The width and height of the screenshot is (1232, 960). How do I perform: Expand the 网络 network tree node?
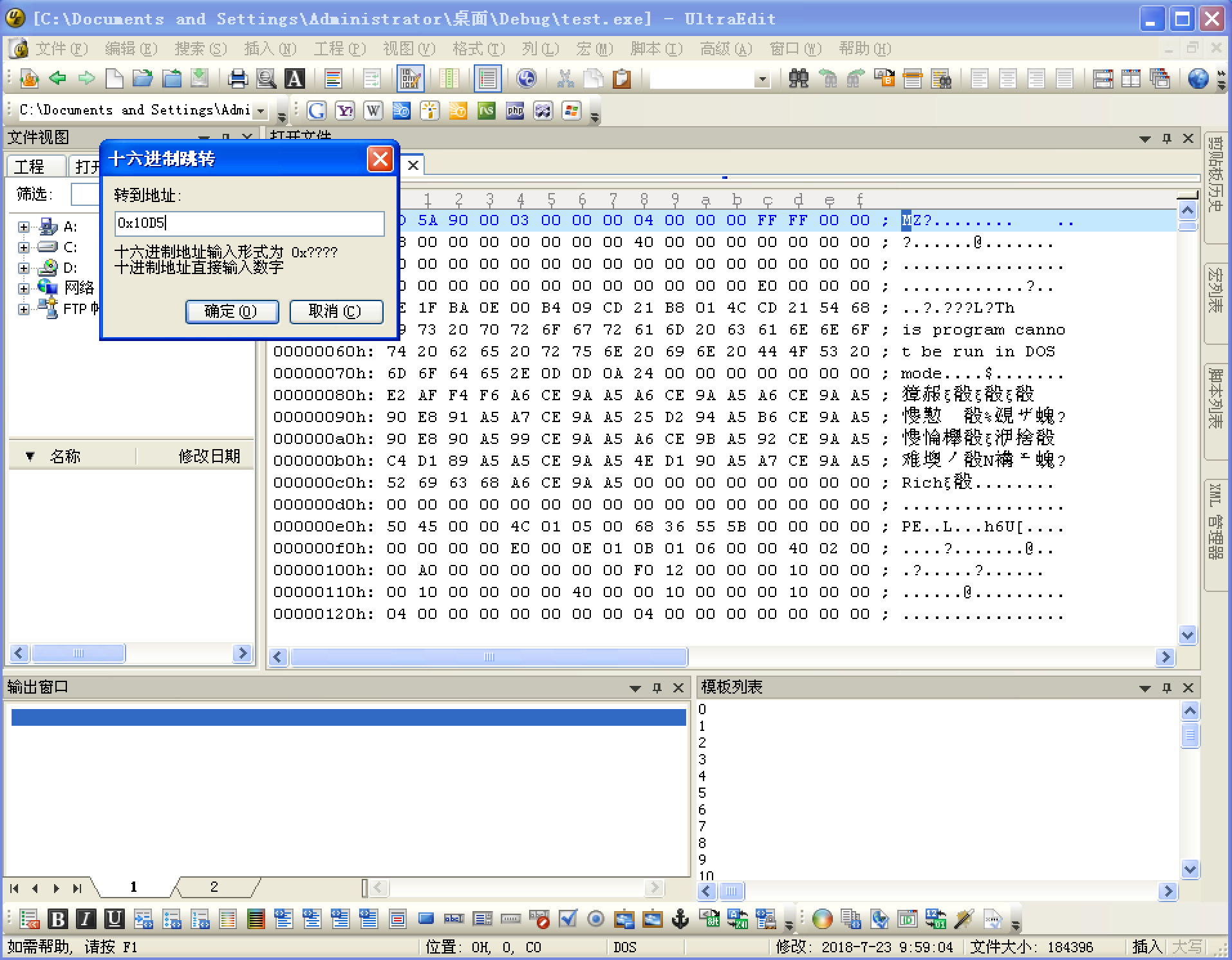(24, 288)
